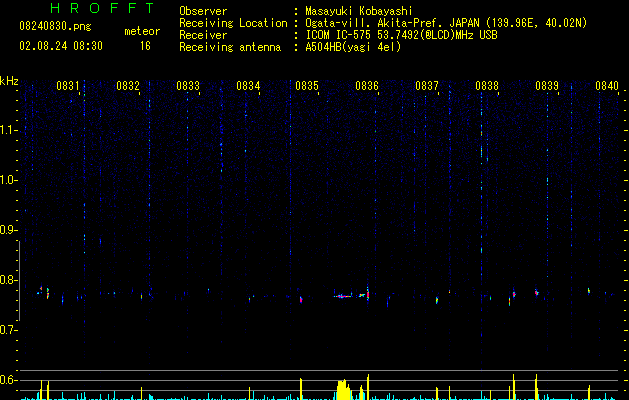Select the file name 08240830.png
The height and width of the screenshot is (400, 629).
(x=55, y=26)
